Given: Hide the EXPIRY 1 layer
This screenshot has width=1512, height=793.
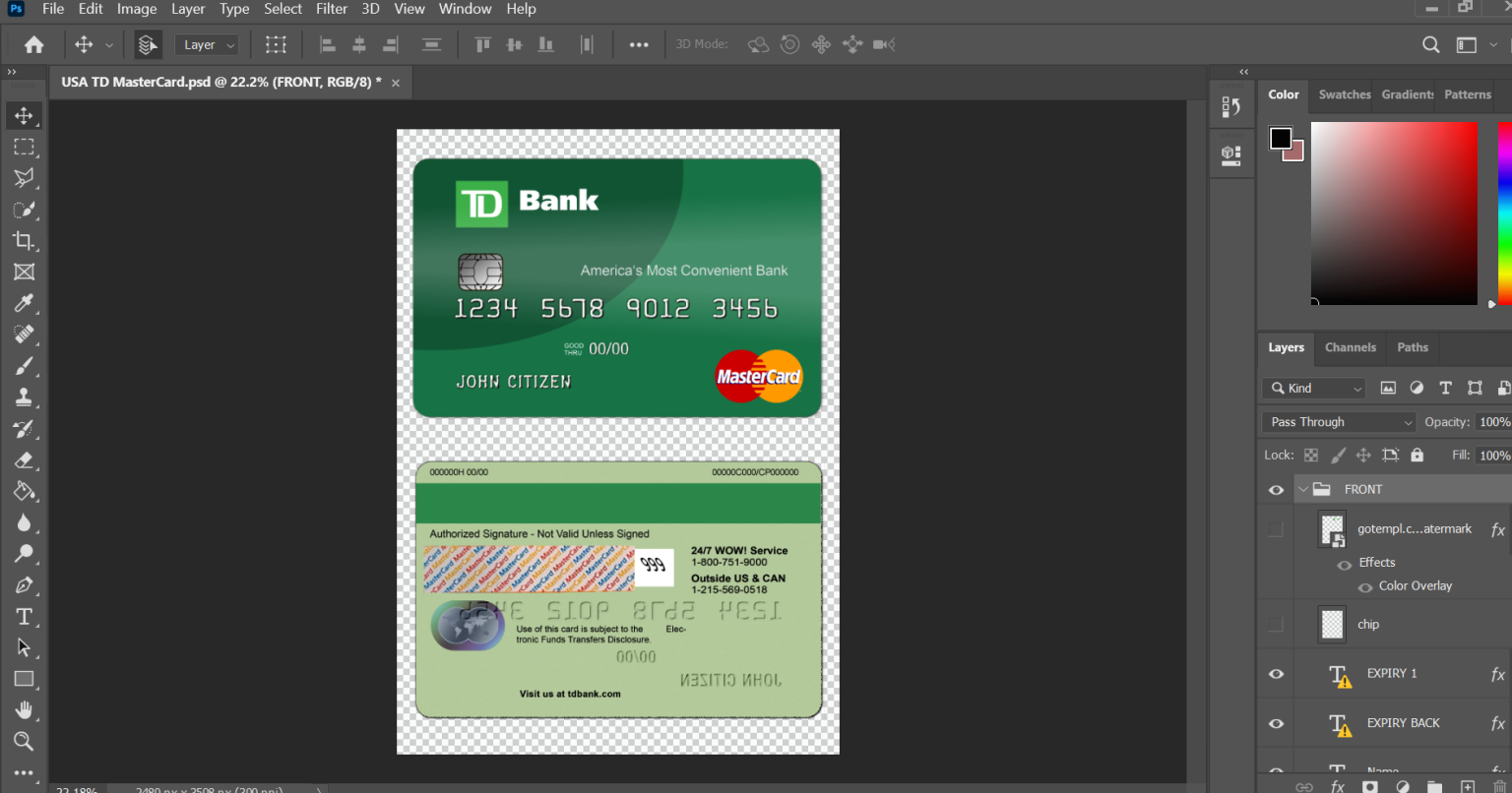Looking at the screenshot, I should tap(1276, 674).
